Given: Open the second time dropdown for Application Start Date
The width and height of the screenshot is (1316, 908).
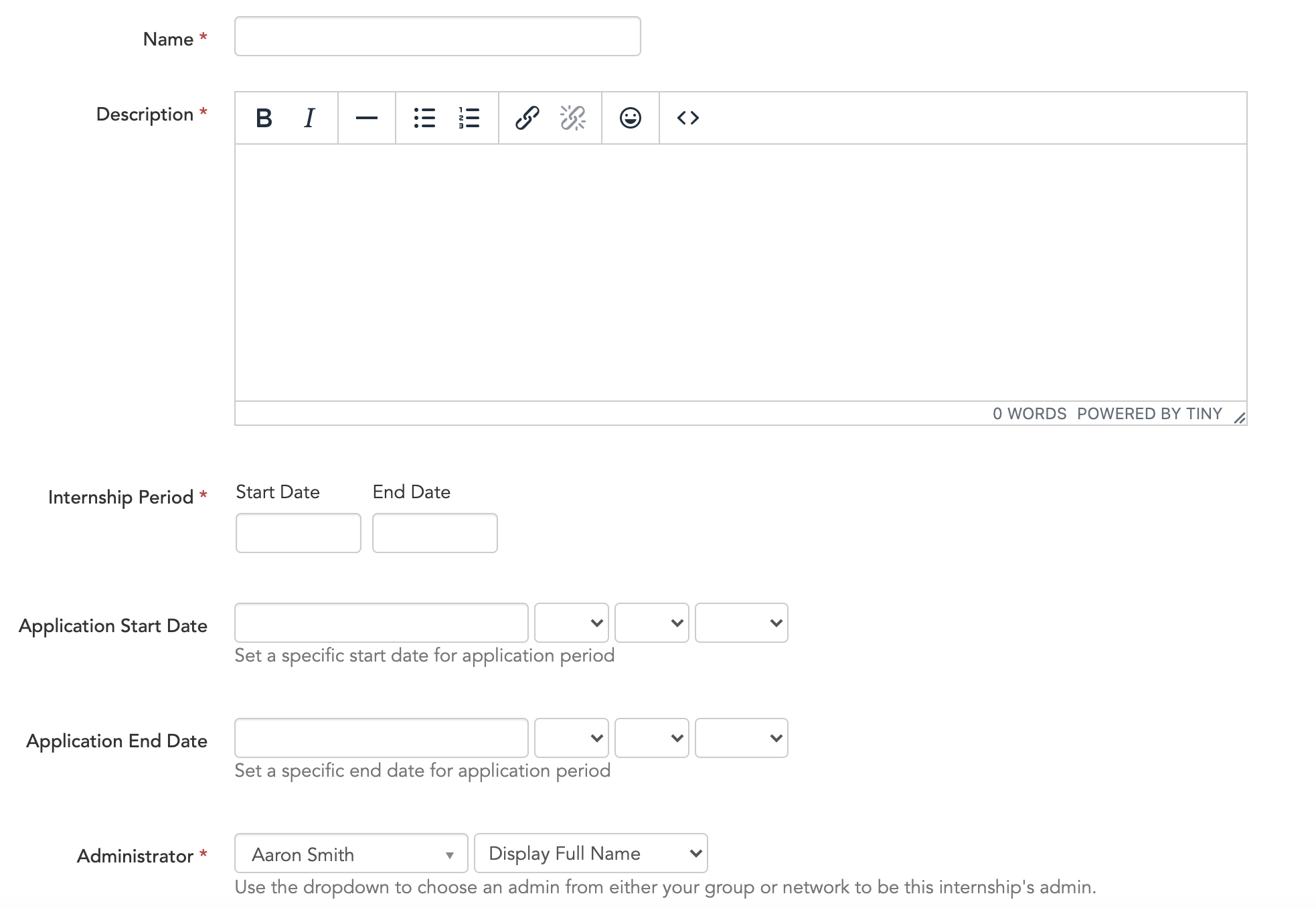Looking at the screenshot, I should (x=652, y=623).
